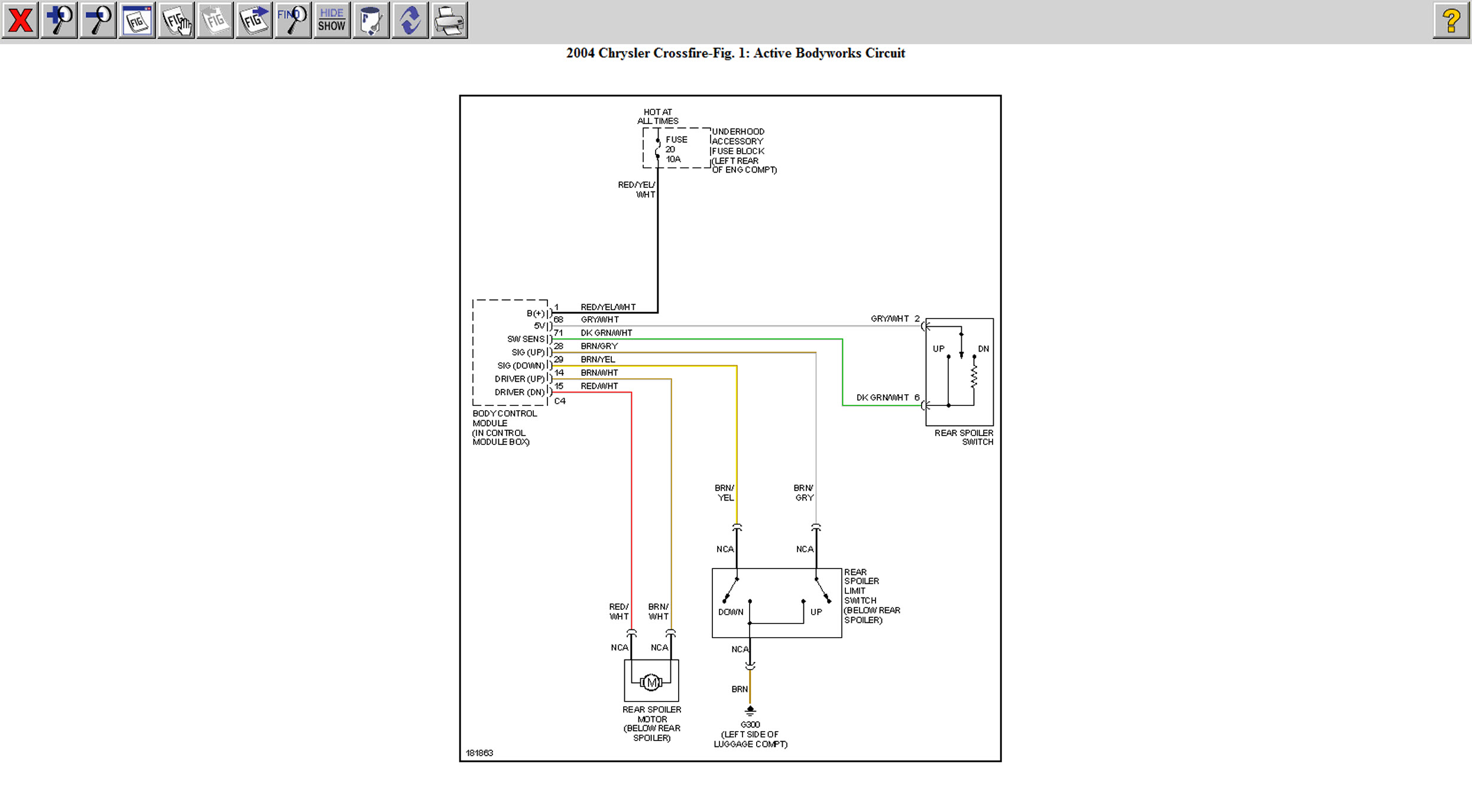The image size is (1472, 812).
Task: Go to next figure (forward arrow FIG)
Action: coord(254,21)
